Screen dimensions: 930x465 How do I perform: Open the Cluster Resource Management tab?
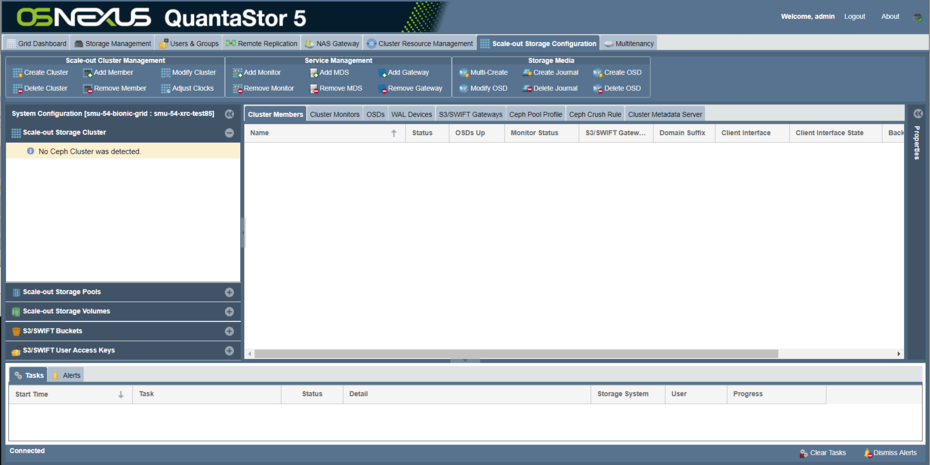[420, 43]
